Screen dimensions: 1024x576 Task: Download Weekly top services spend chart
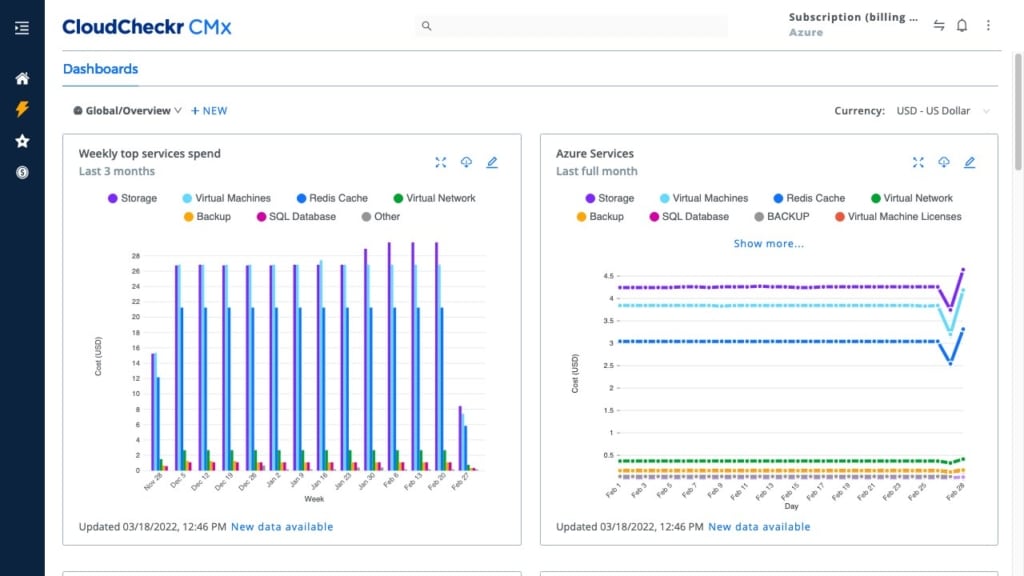466,162
